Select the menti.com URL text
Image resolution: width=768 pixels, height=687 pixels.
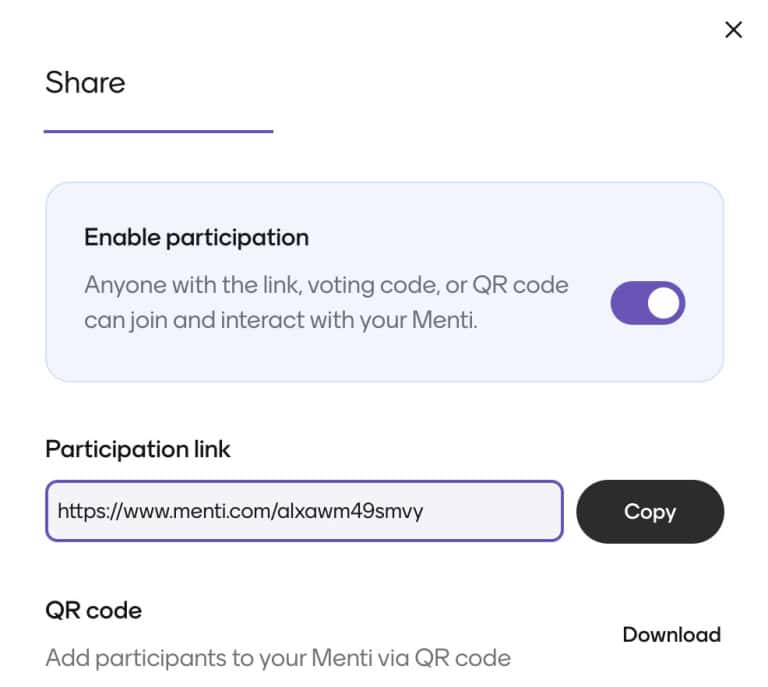240,512
